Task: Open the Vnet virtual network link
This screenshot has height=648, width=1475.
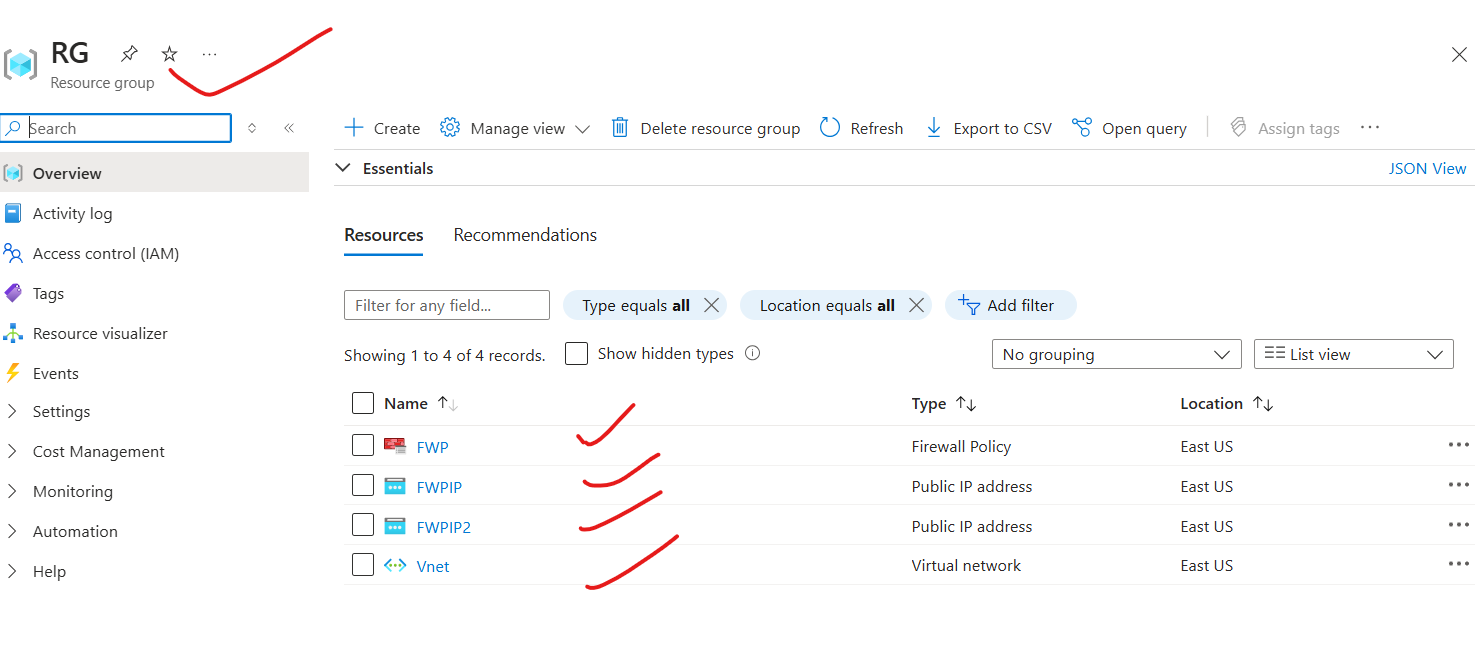Action: coord(433,566)
